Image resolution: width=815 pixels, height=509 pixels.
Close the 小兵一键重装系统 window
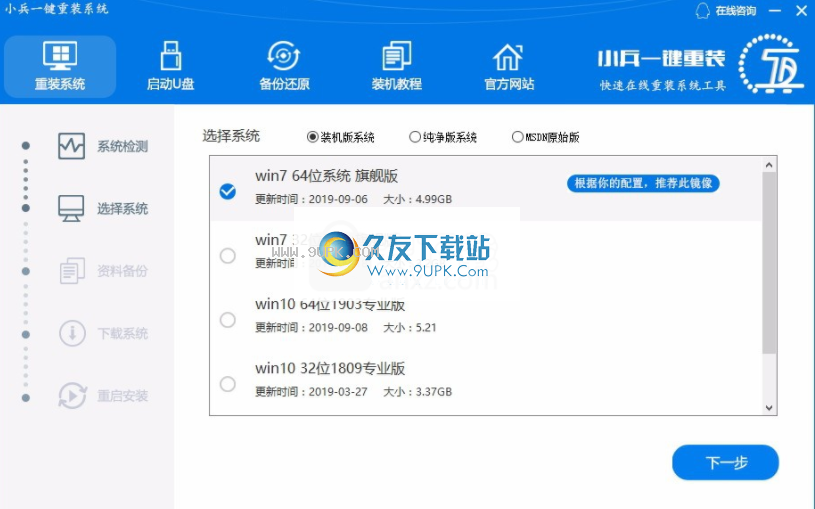[801, 11]
